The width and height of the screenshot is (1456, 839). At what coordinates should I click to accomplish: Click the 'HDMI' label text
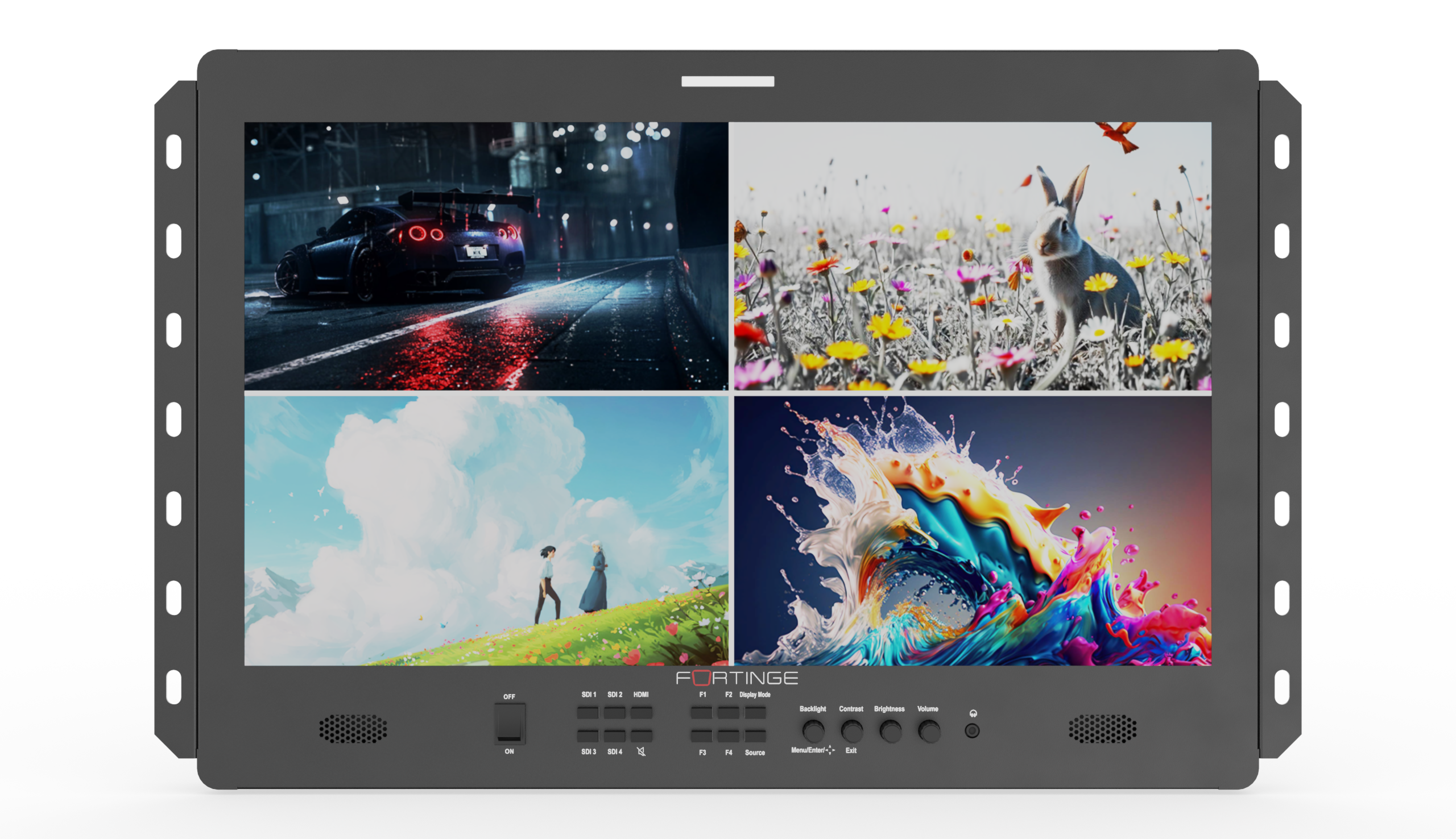(x=641, y=695)
